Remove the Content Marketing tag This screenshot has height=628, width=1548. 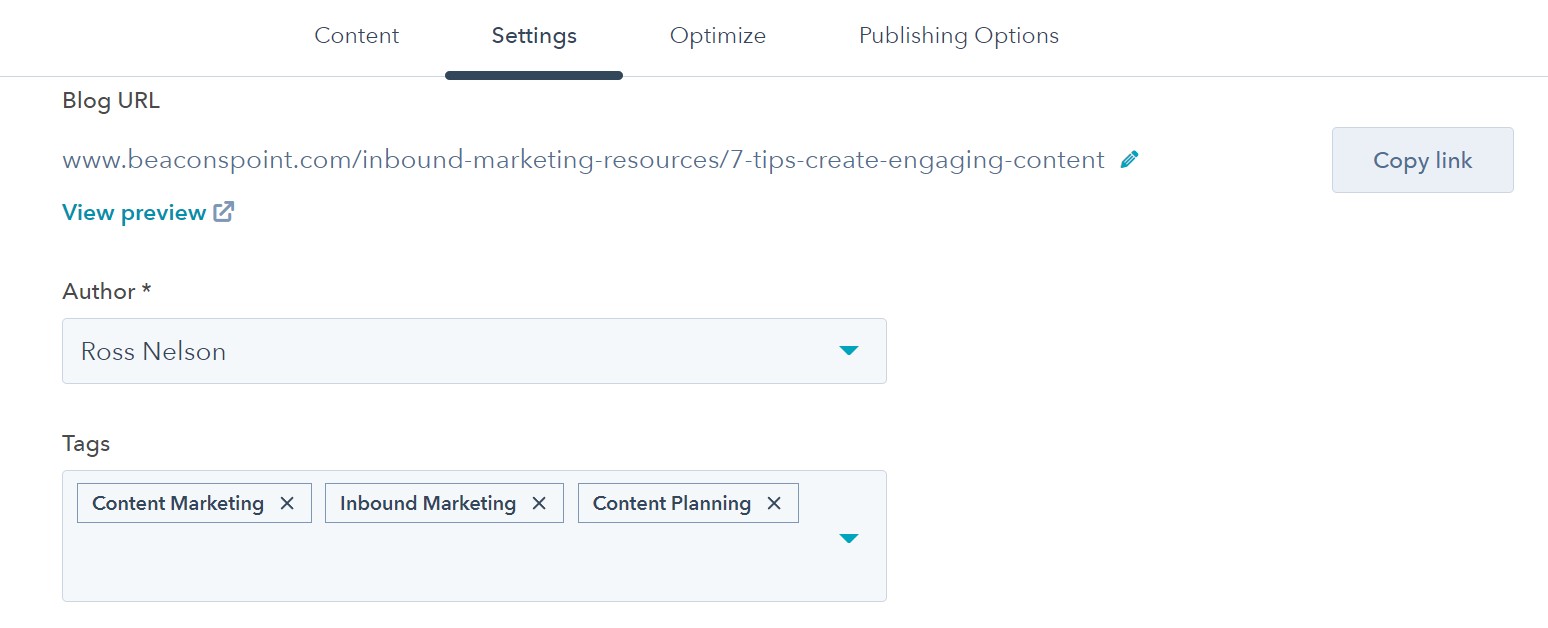pyautogui.click(x=287, y=503)
